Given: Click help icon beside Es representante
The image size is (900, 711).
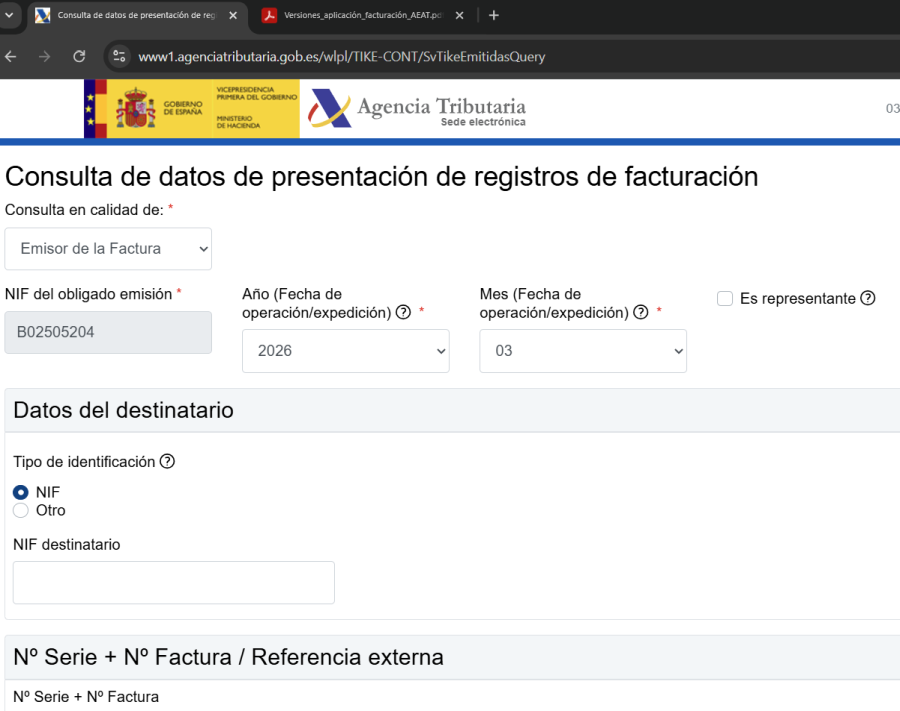Looking at the screenshot, I should click(x=868, y=298).
